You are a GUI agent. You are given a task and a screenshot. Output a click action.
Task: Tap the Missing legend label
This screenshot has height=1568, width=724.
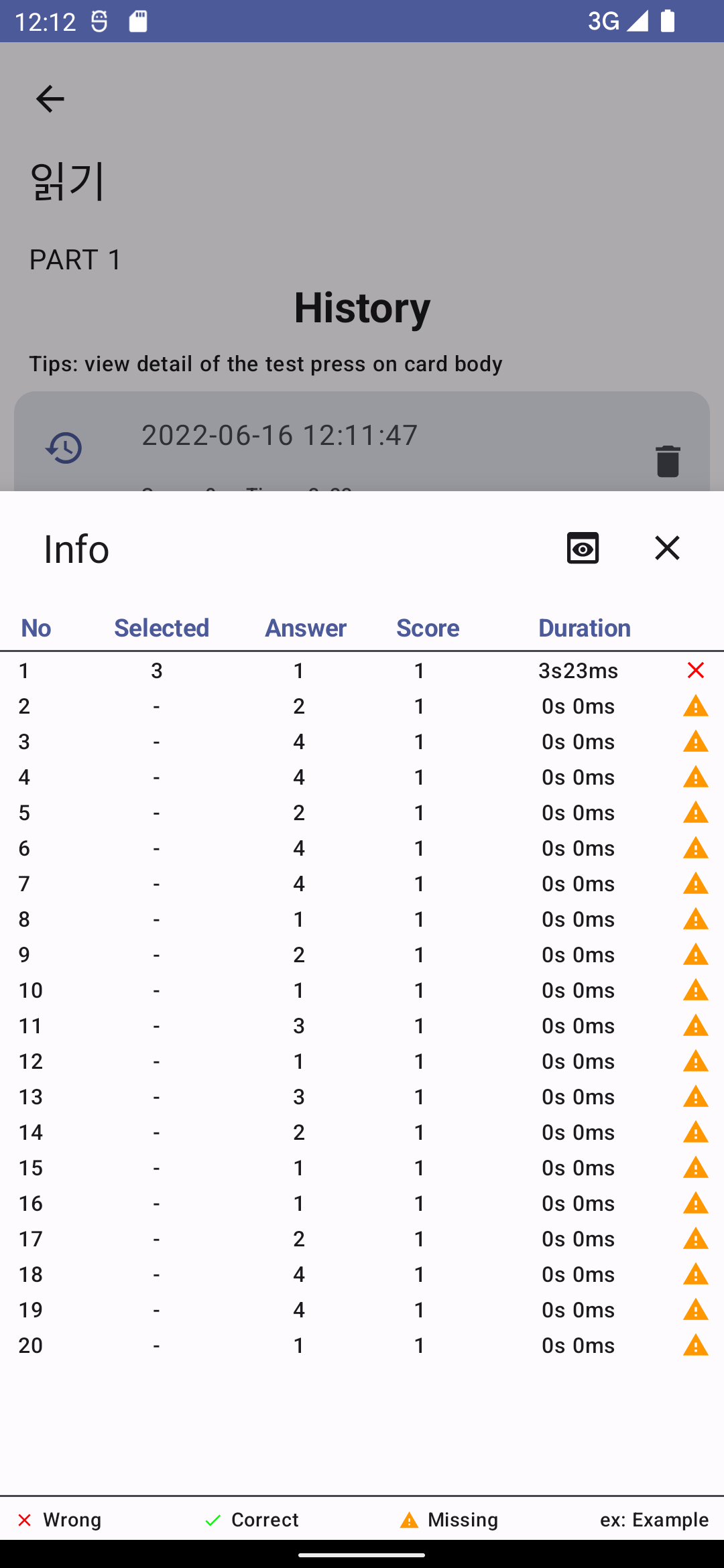(x=463, y=1520)
